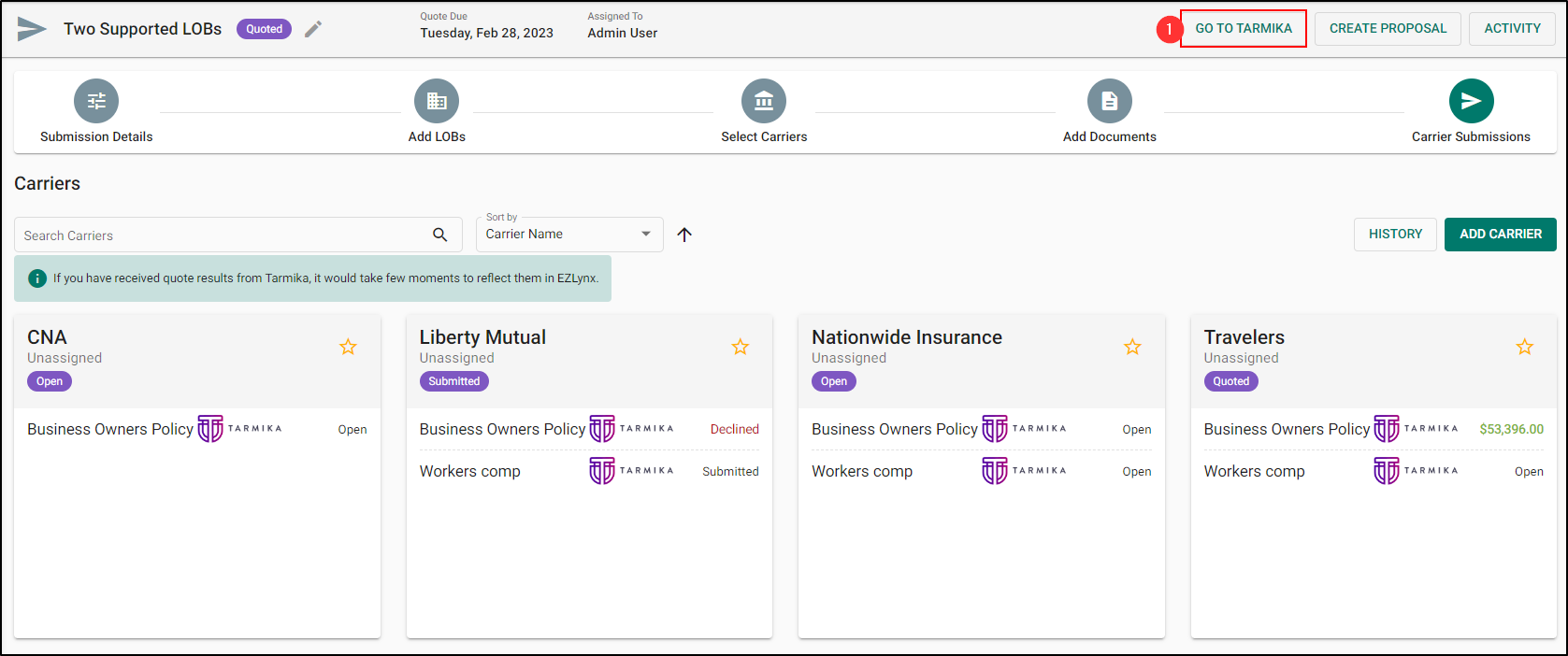Select Nationwide Workers comp row
Viewport: 1568px width, 656px height.
(982, 471)
